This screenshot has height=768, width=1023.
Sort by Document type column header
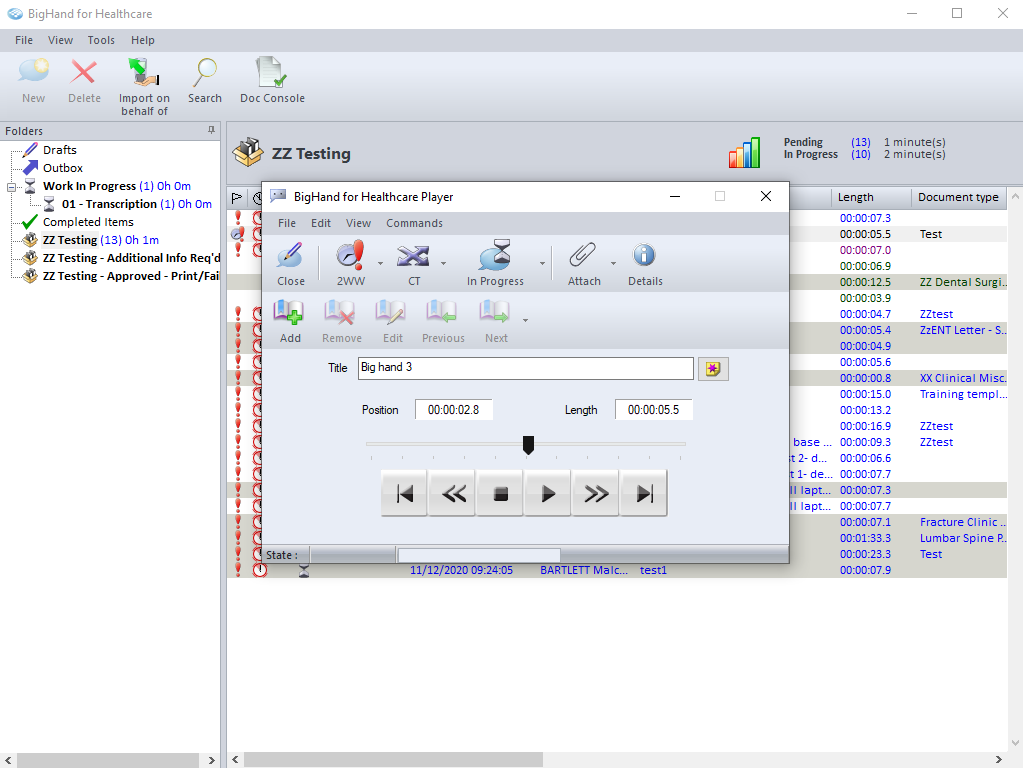pyautogui.click(x=958, y=197)
